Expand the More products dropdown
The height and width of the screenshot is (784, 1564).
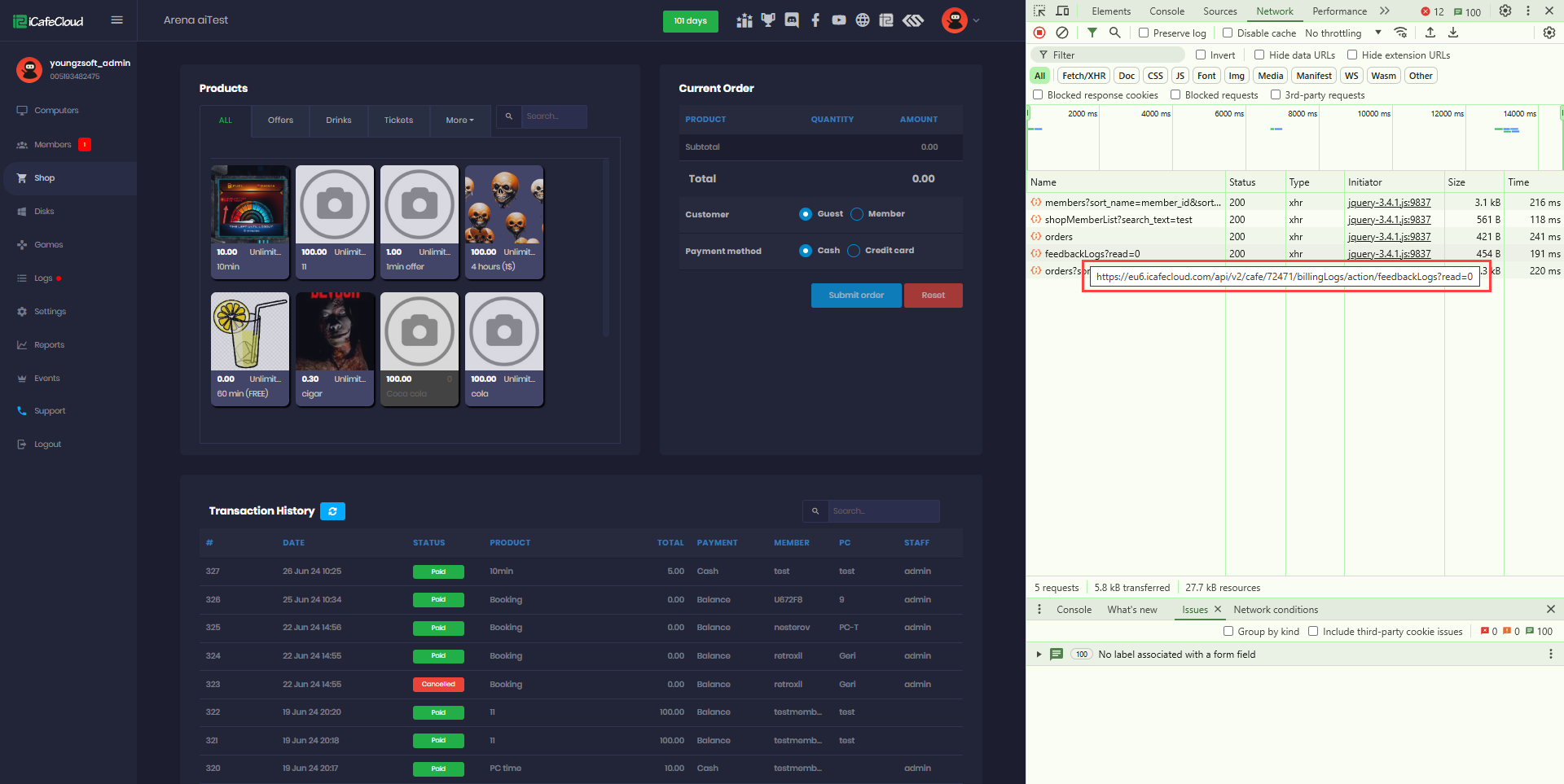click(x=459, y=120)
